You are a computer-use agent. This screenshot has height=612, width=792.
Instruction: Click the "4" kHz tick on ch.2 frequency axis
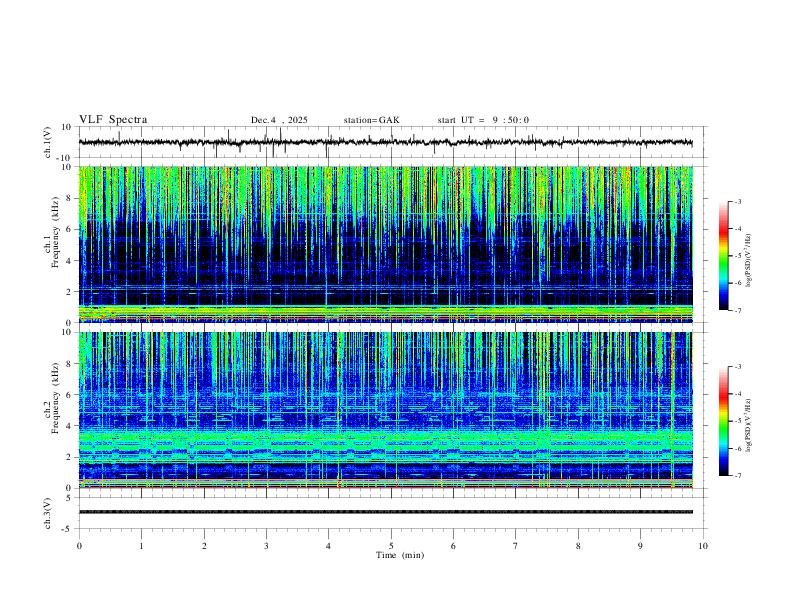pos(70,426)
